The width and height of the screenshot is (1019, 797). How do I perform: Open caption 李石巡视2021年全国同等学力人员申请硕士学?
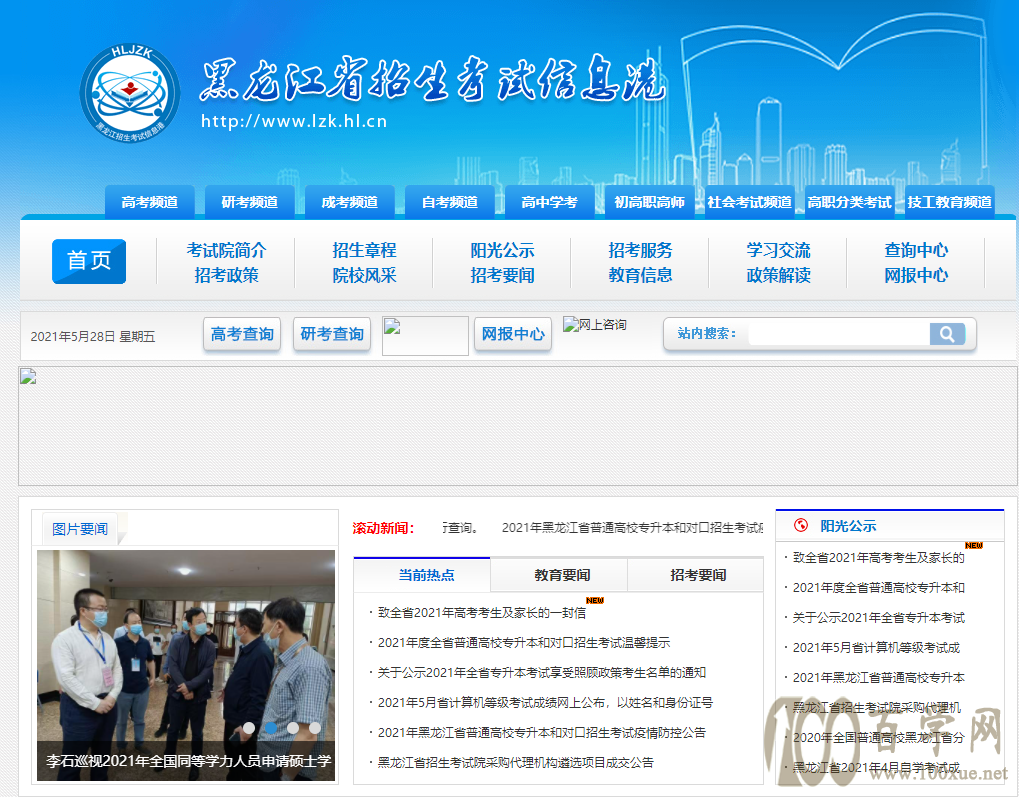click(188, 761)
